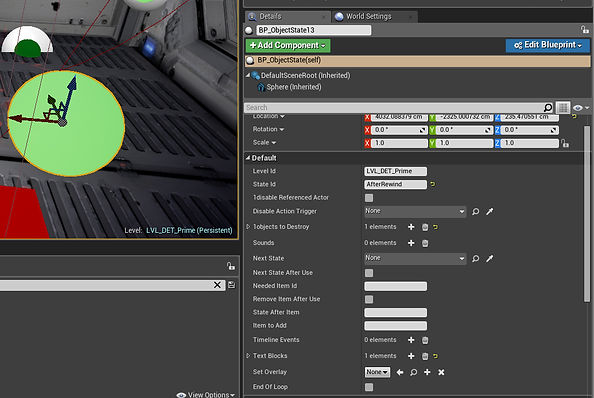Open Details view options eye dropdown
Viewport: 594px width, 398px height.
click(581, 108)
